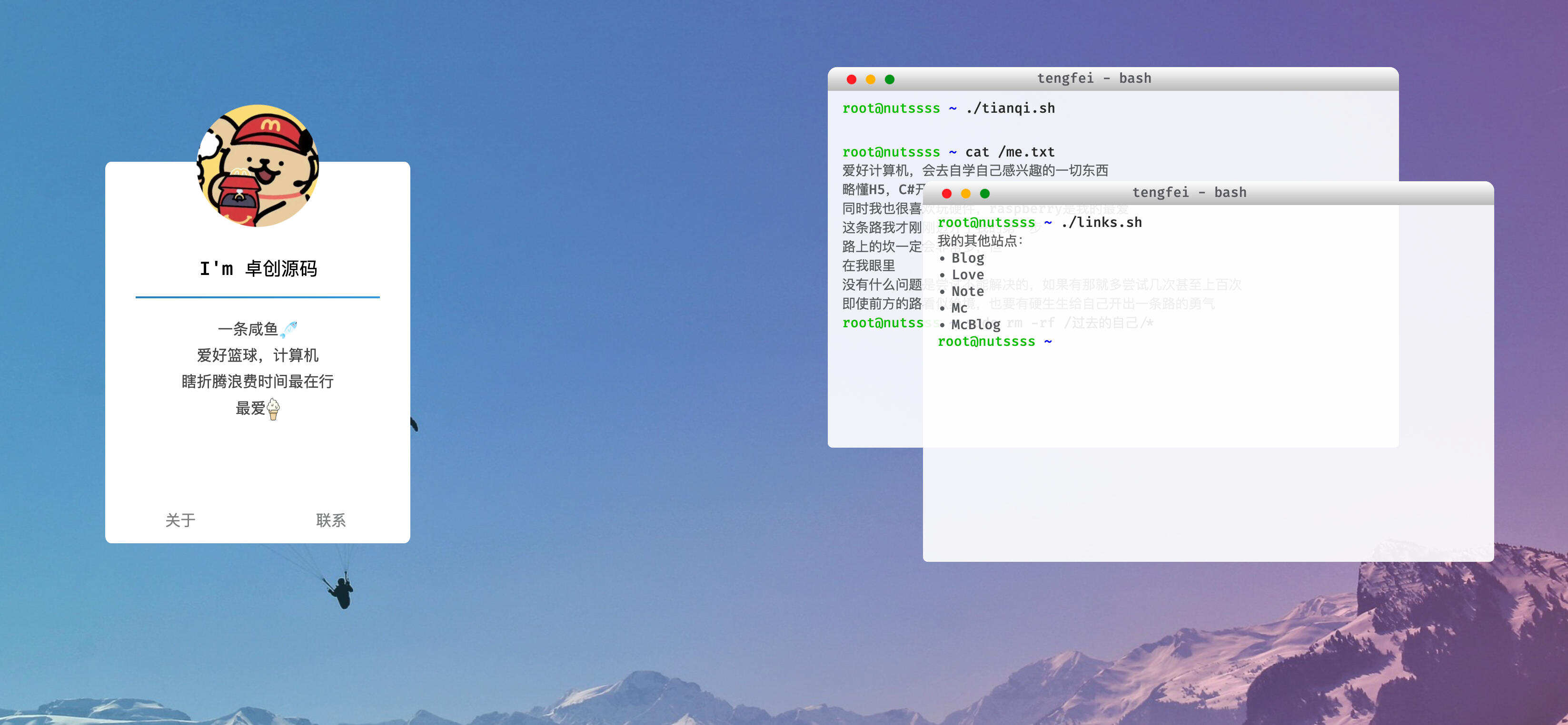Viewport: 1568px width, 725px height.
Task: Open the Blog link in links.sh terminal
Action: coord(967,258)
